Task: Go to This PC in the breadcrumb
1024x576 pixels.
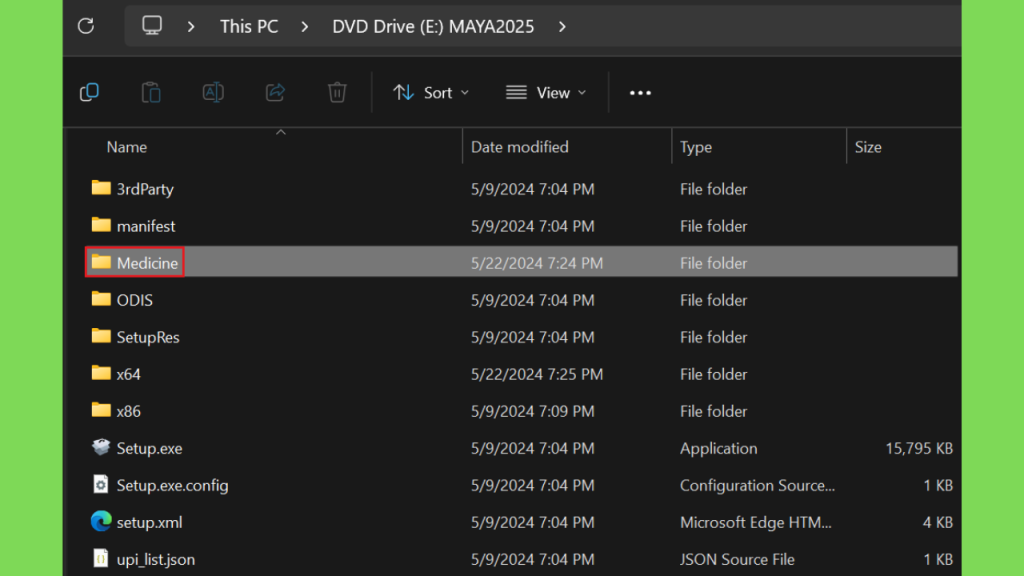Action: pyautogui.click(x=249, y=27)
